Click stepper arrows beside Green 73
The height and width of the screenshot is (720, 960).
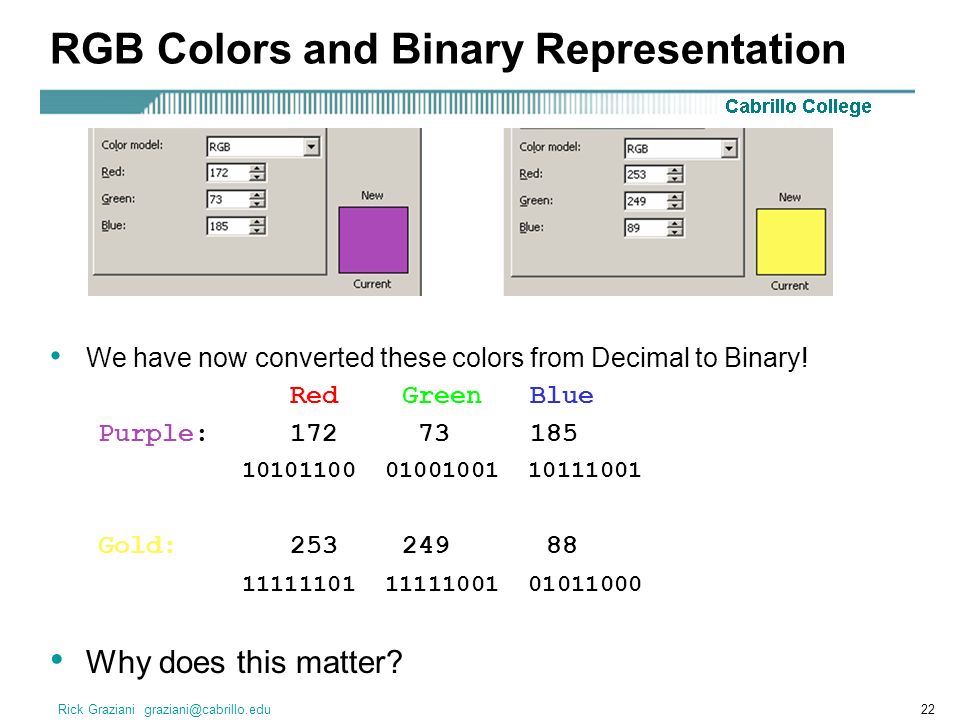click(257, 199)
